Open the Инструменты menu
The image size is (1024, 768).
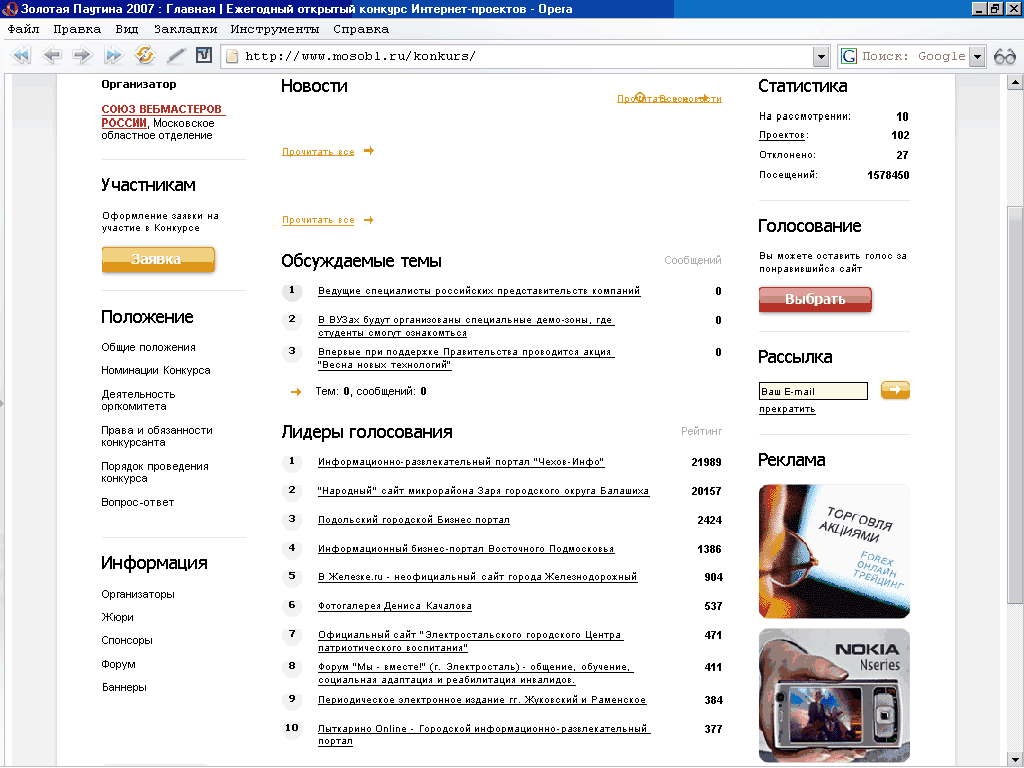click(x=275, y=29)
